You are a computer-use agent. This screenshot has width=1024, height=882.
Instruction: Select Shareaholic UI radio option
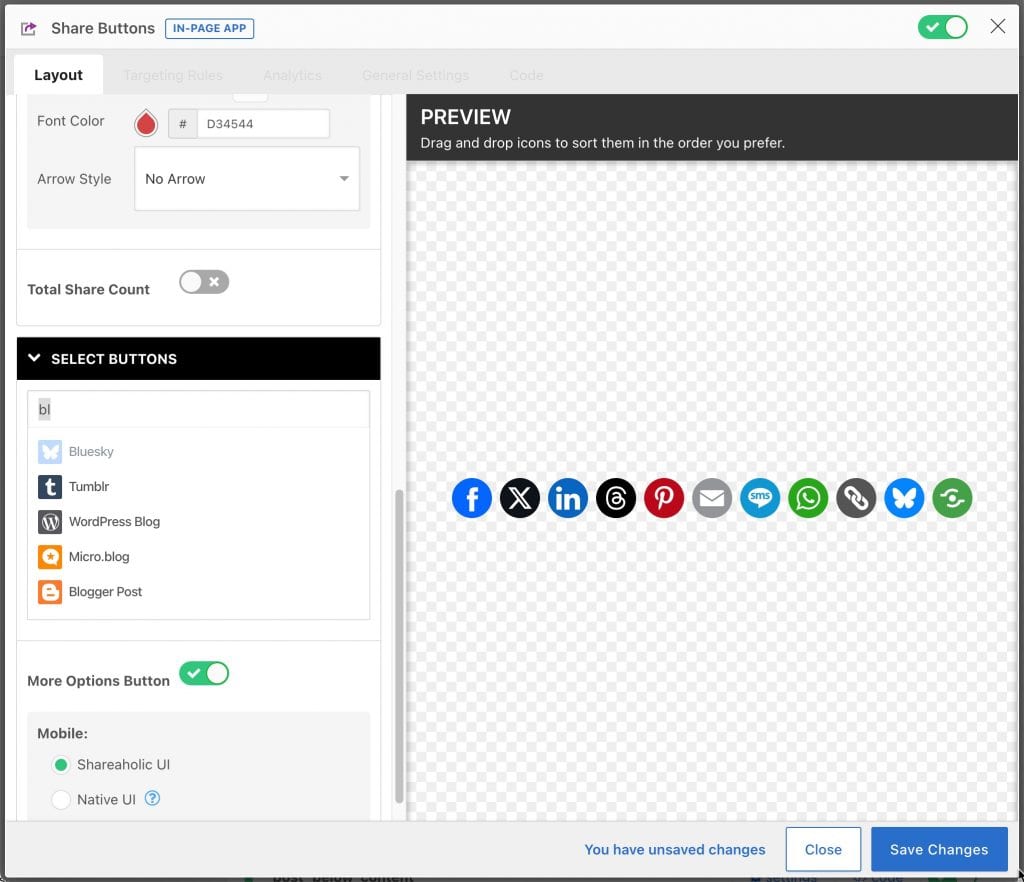pos(61,764)
